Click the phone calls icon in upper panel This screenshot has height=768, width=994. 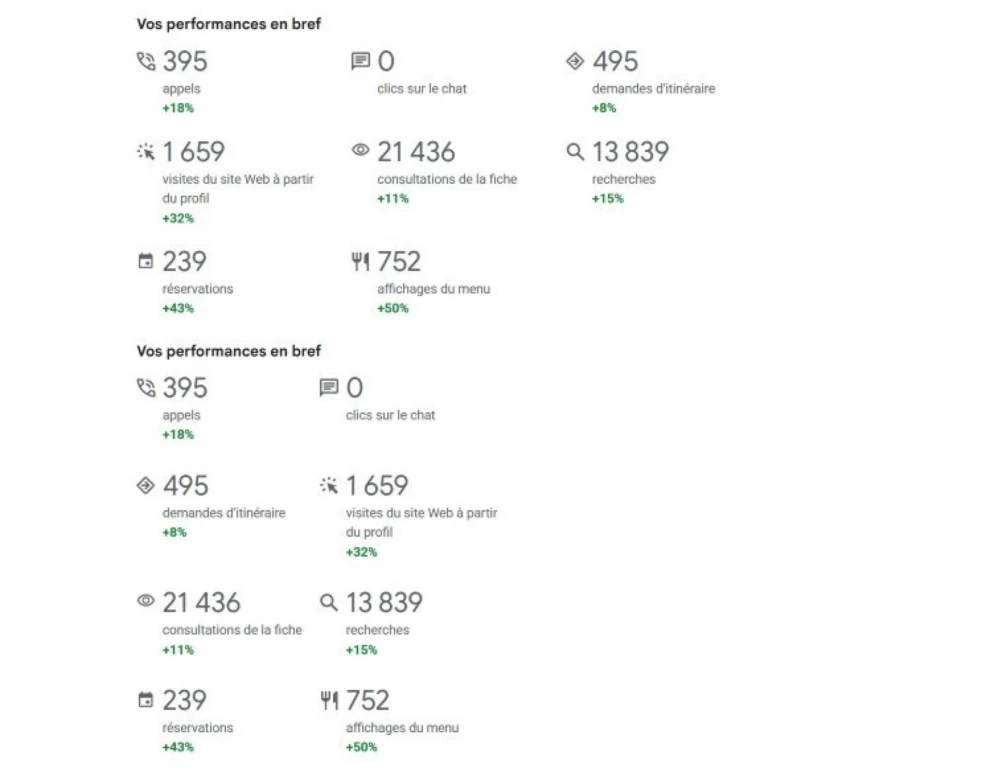tap(146, 61)
